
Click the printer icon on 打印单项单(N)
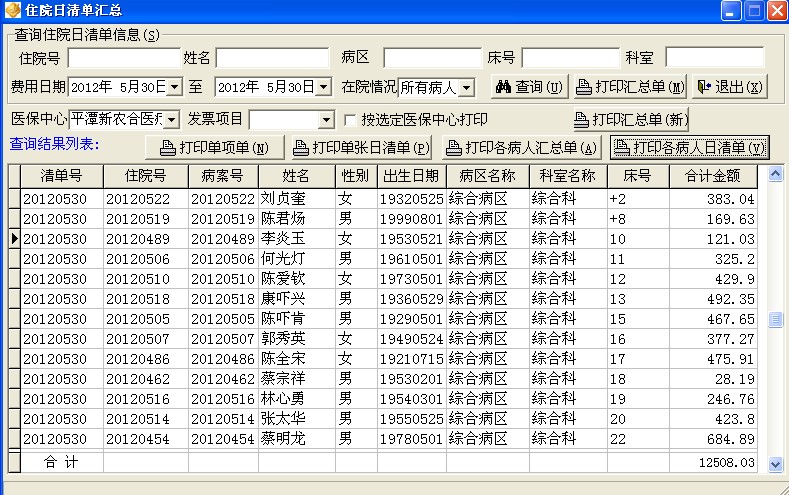point(168,148)
